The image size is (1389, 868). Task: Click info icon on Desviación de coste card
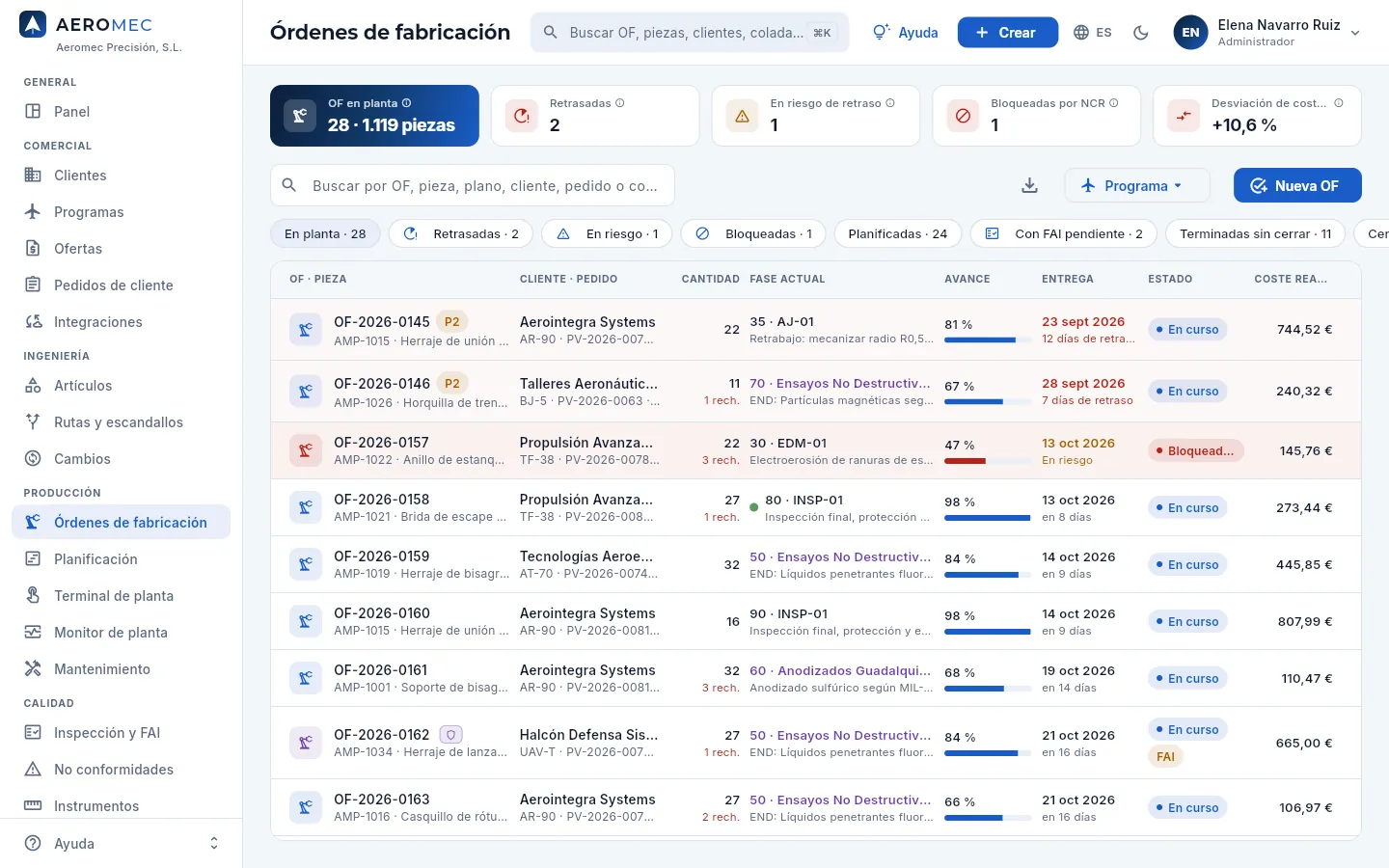tap(1339, 103)
